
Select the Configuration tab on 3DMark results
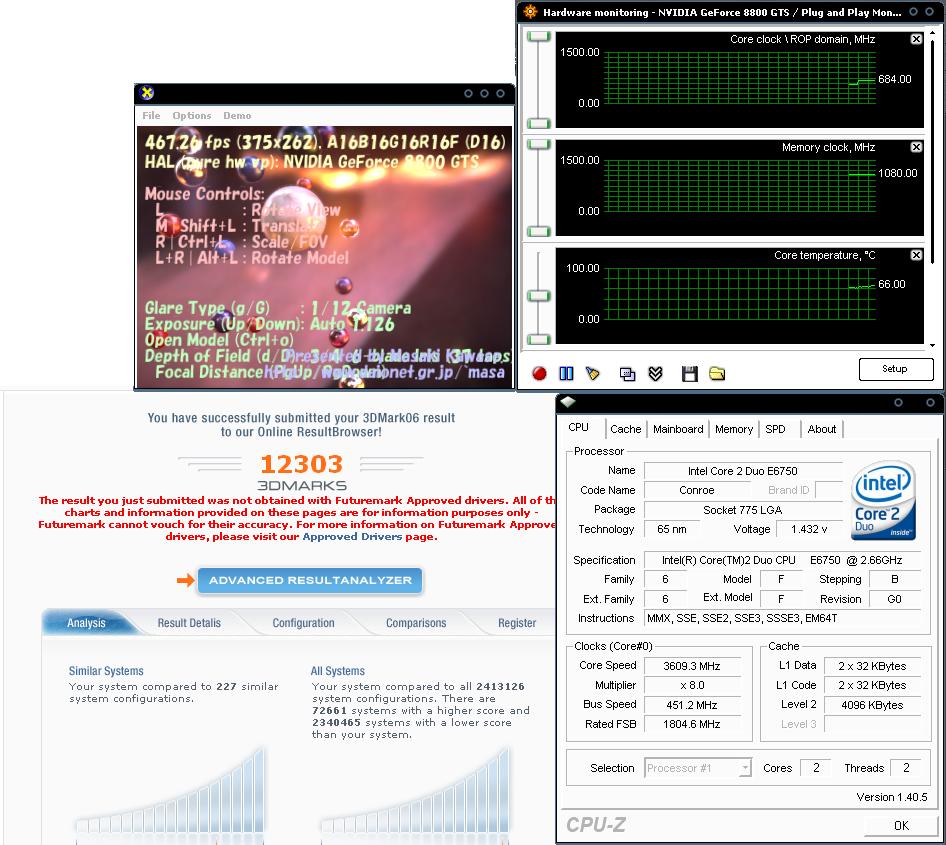pyautogui.click(x=303, y=623)
